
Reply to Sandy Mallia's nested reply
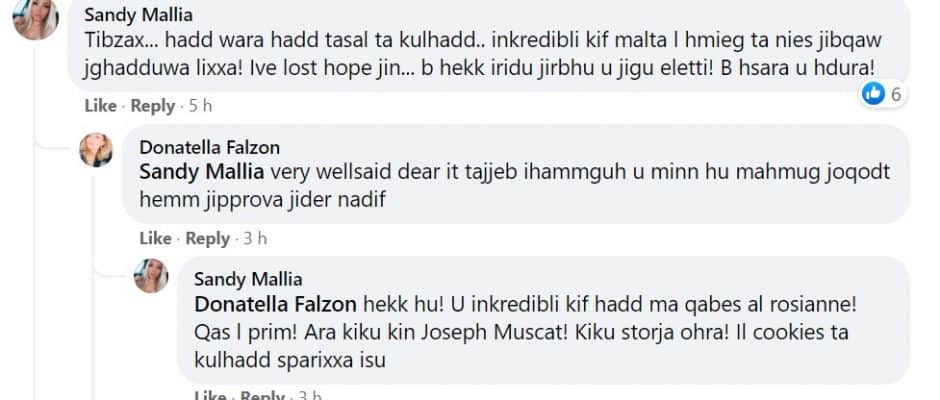click(x=263, y=395)
